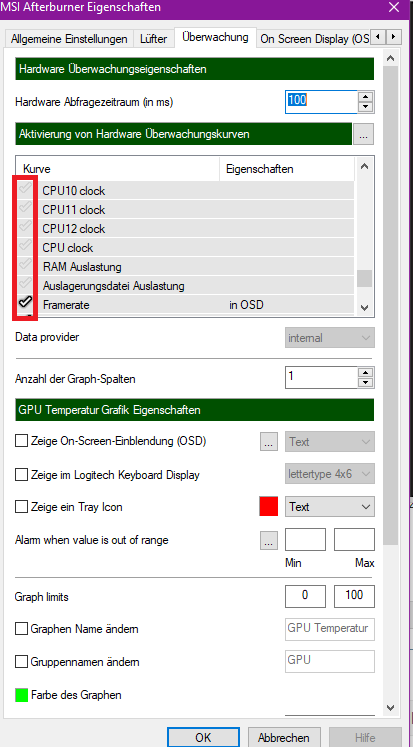Decrease Anzahl der Graph-Spalten
413x747 pixels.
[365, 383]
